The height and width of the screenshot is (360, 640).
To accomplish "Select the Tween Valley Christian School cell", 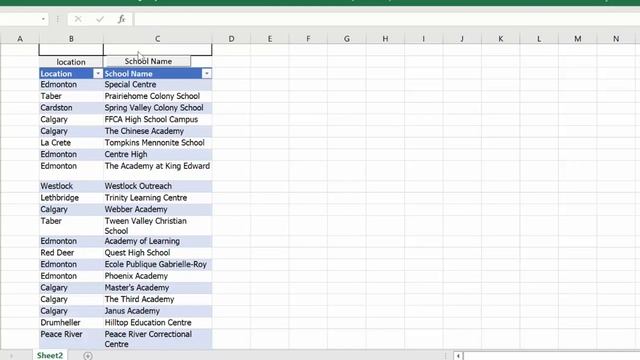I will pos(158,225).
